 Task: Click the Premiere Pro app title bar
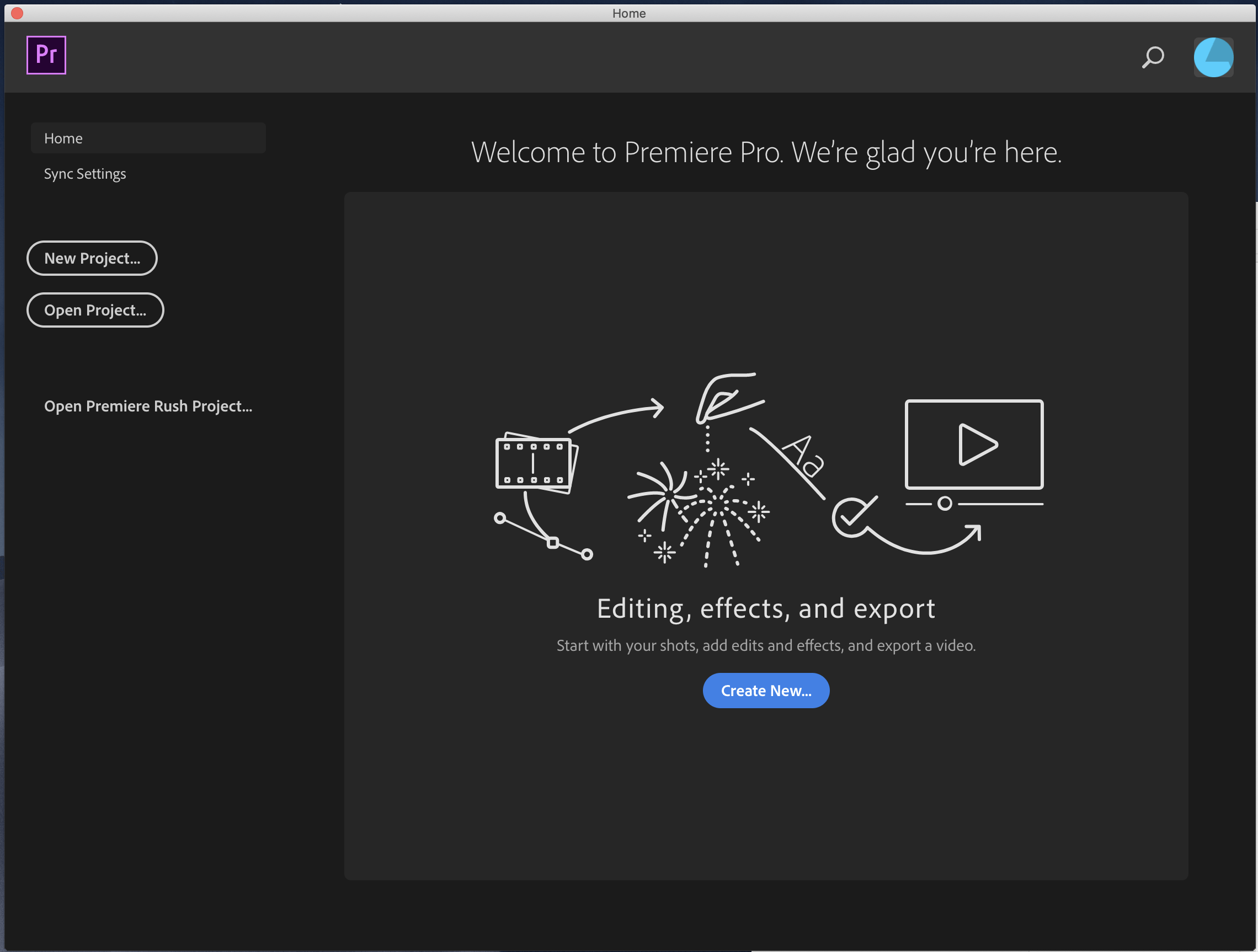[x=629, y=12]
